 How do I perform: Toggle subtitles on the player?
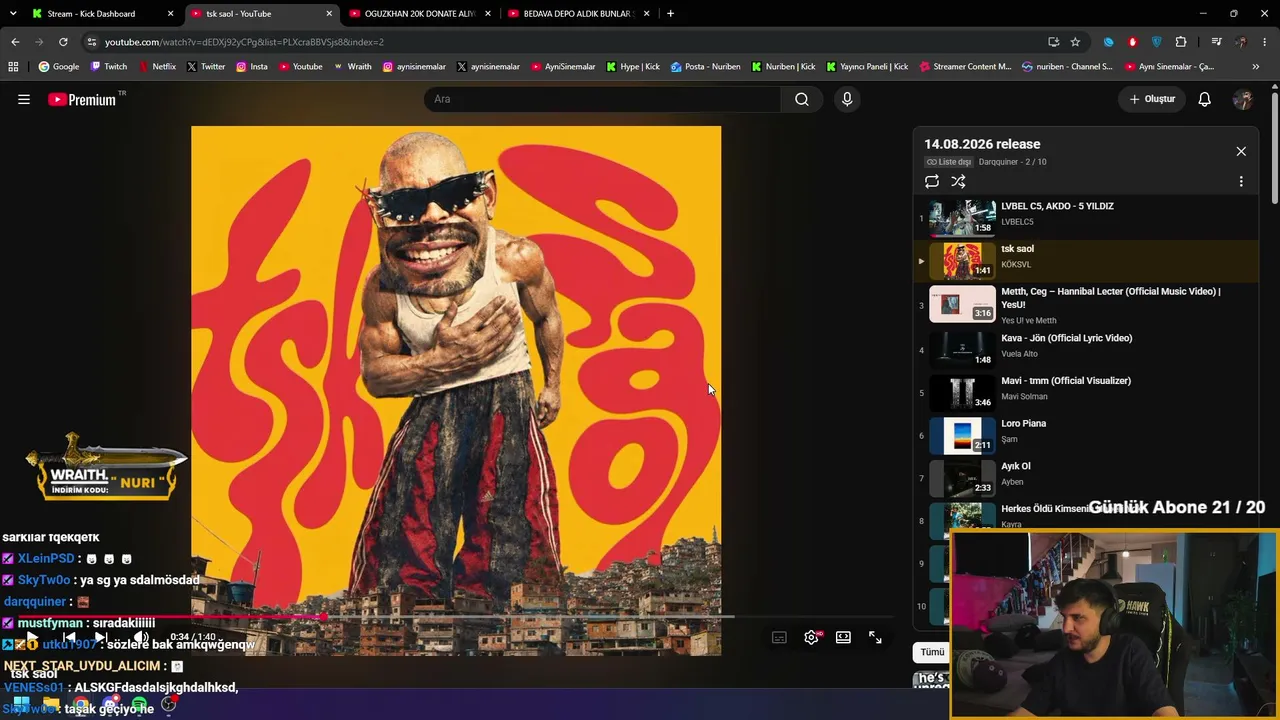tap(779, 637)
